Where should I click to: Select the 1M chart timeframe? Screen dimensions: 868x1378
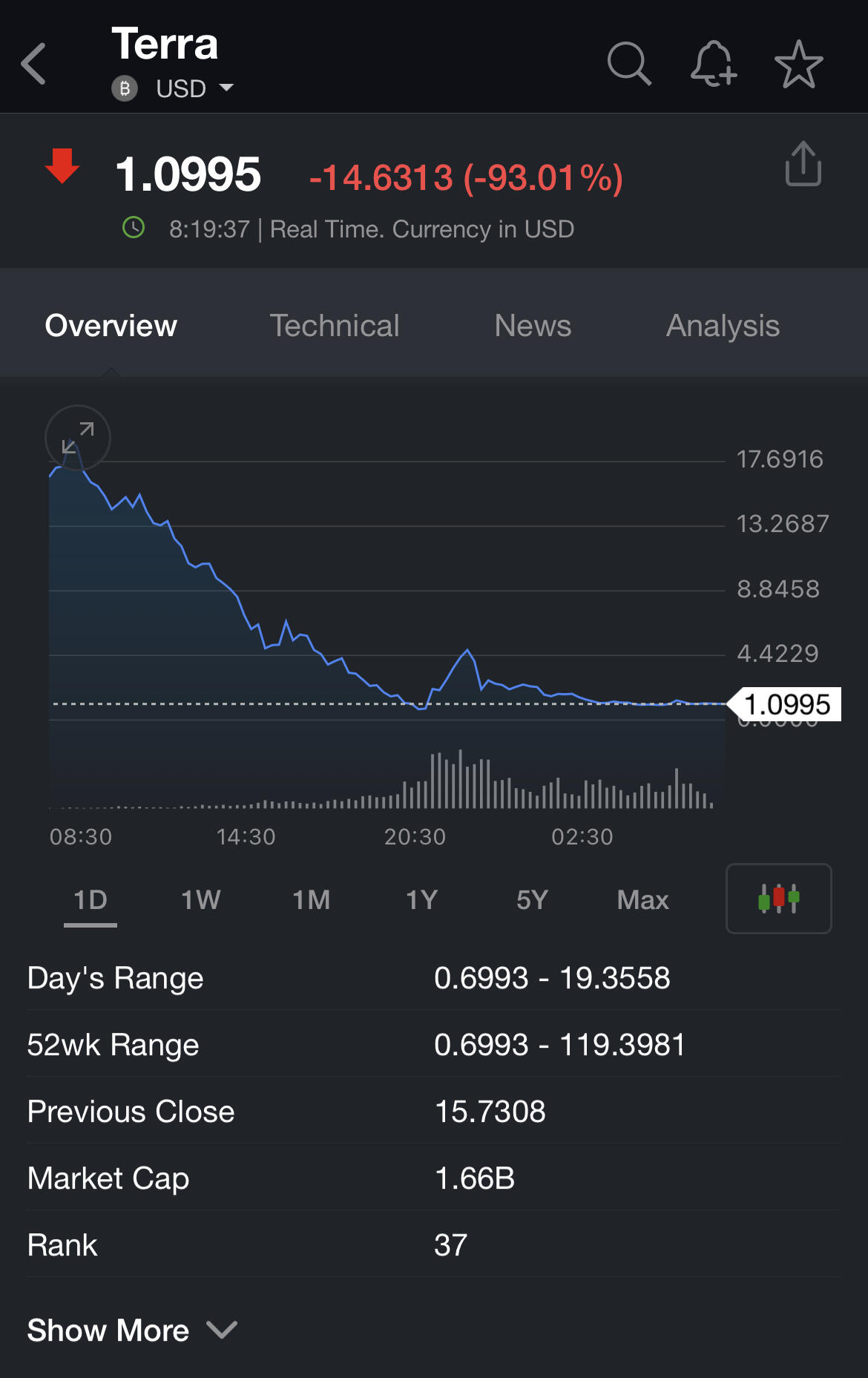coord(311,899)
